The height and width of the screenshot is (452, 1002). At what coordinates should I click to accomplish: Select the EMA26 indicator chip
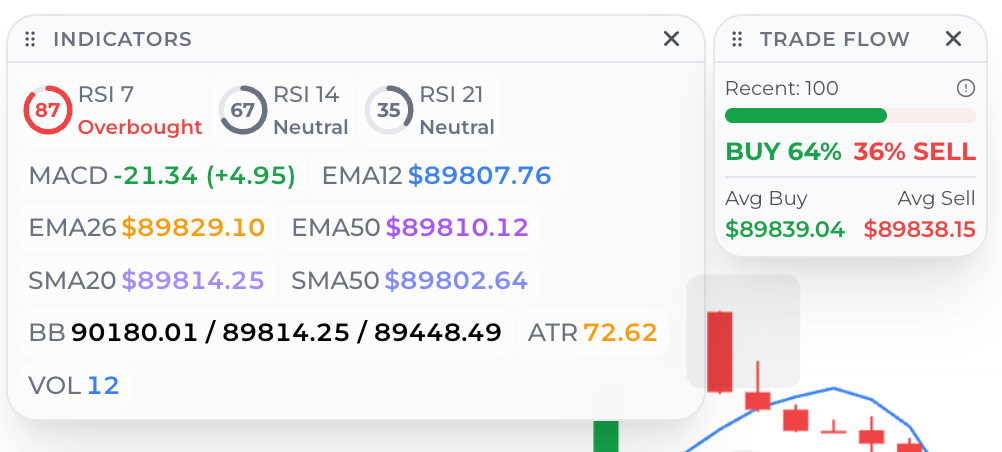click(146, 228)
